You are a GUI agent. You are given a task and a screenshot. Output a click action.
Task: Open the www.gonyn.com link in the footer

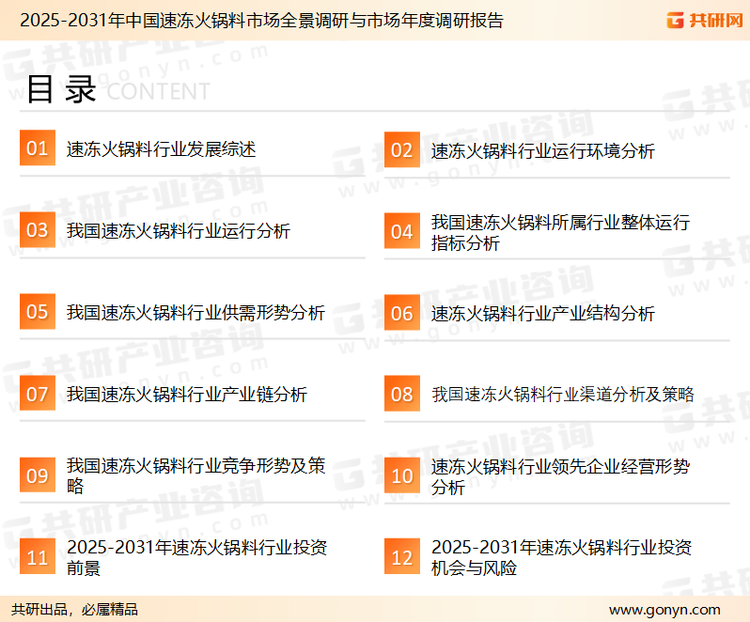point(665,610)
